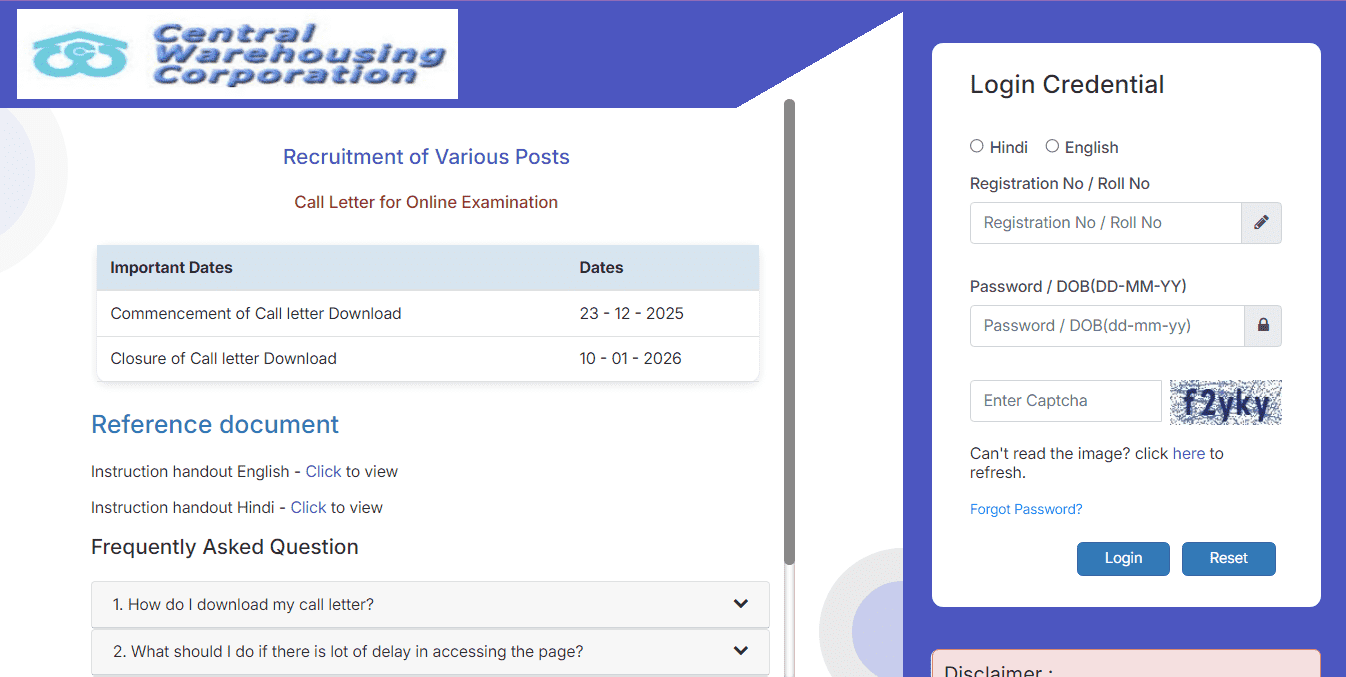Image resolution: width=1346 pixels, height=677 pixels.
Task: Click inside the Registration No input box
Action: [1105, 222]
